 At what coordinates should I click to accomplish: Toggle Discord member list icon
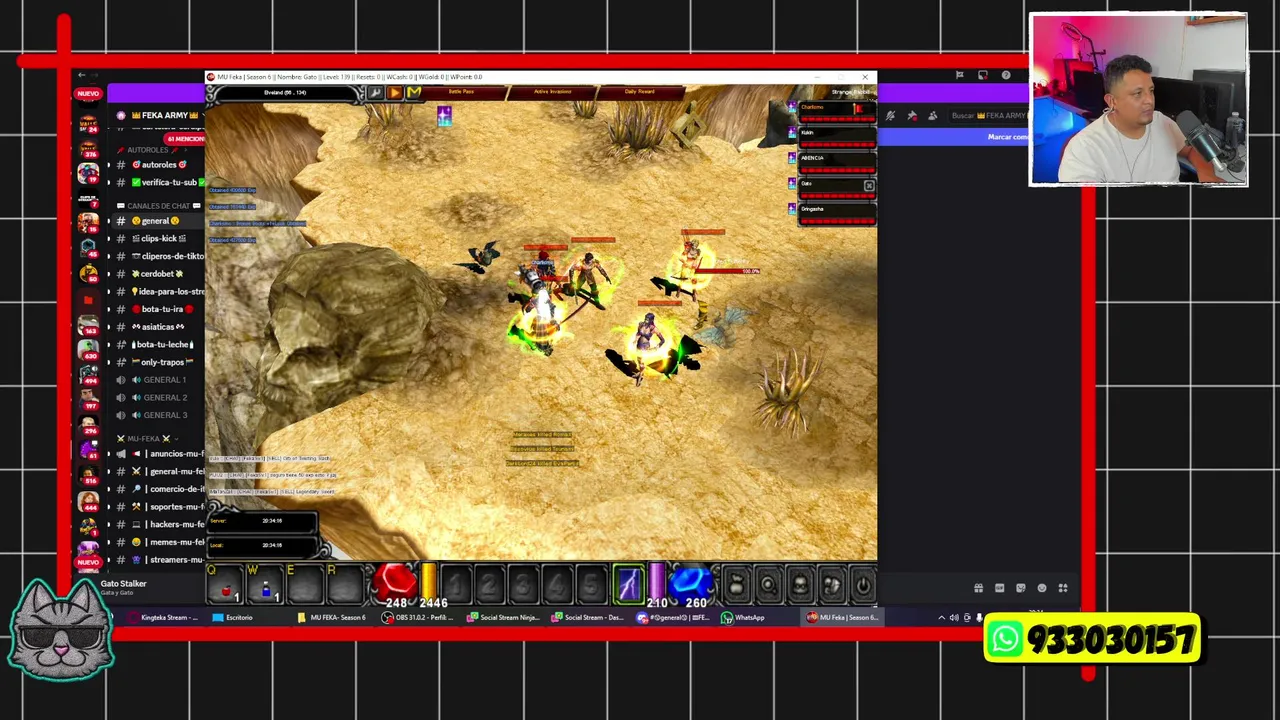(932, 116)
